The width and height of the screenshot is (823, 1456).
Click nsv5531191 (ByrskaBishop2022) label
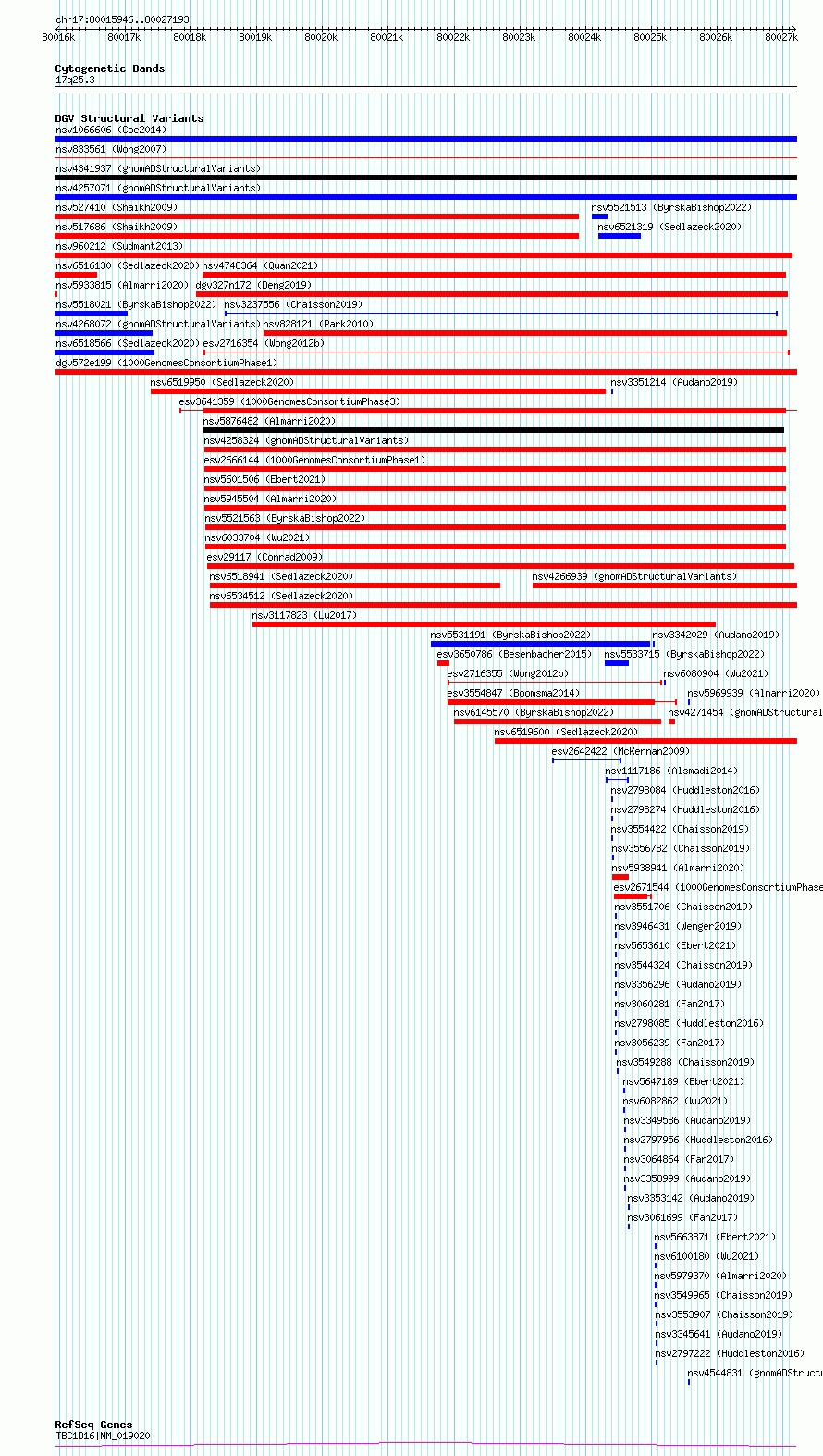click(x=510, y=635)
